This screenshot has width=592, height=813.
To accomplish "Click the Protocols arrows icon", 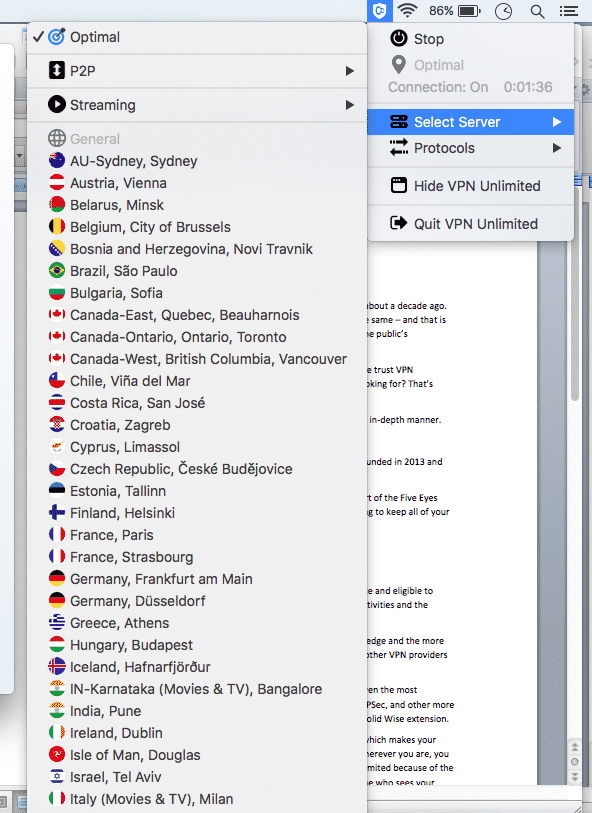I will coord(399,148).
